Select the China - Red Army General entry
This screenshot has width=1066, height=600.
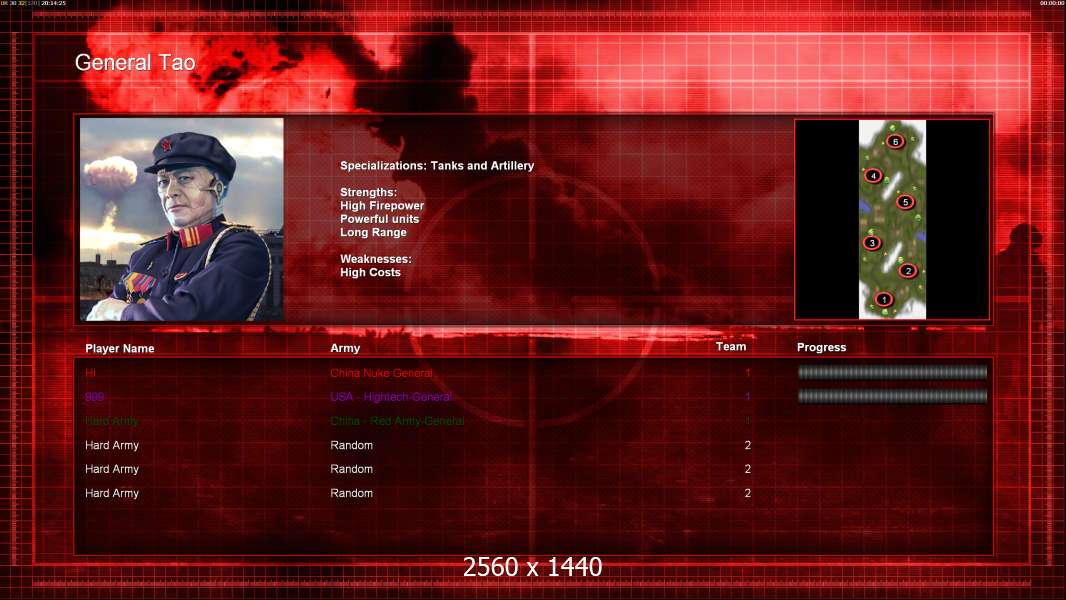coord(397,421)
